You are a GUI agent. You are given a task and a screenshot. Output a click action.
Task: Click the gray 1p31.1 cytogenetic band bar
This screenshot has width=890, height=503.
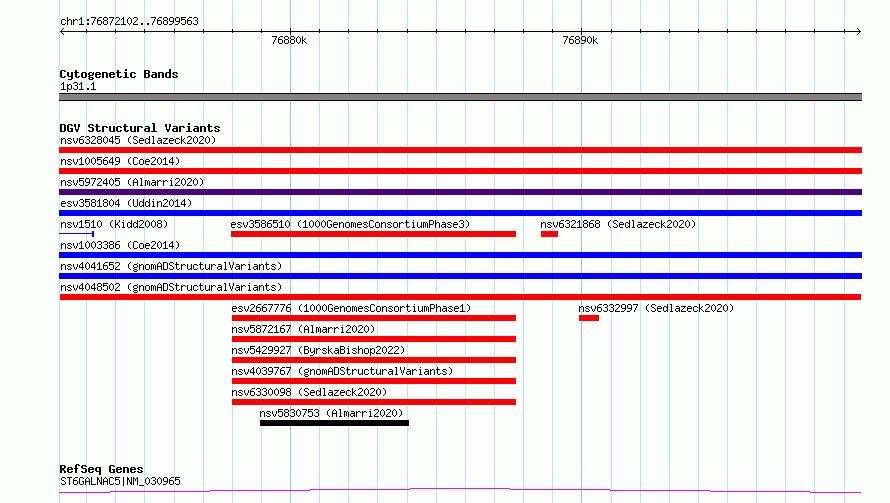(x=460, y=97)
